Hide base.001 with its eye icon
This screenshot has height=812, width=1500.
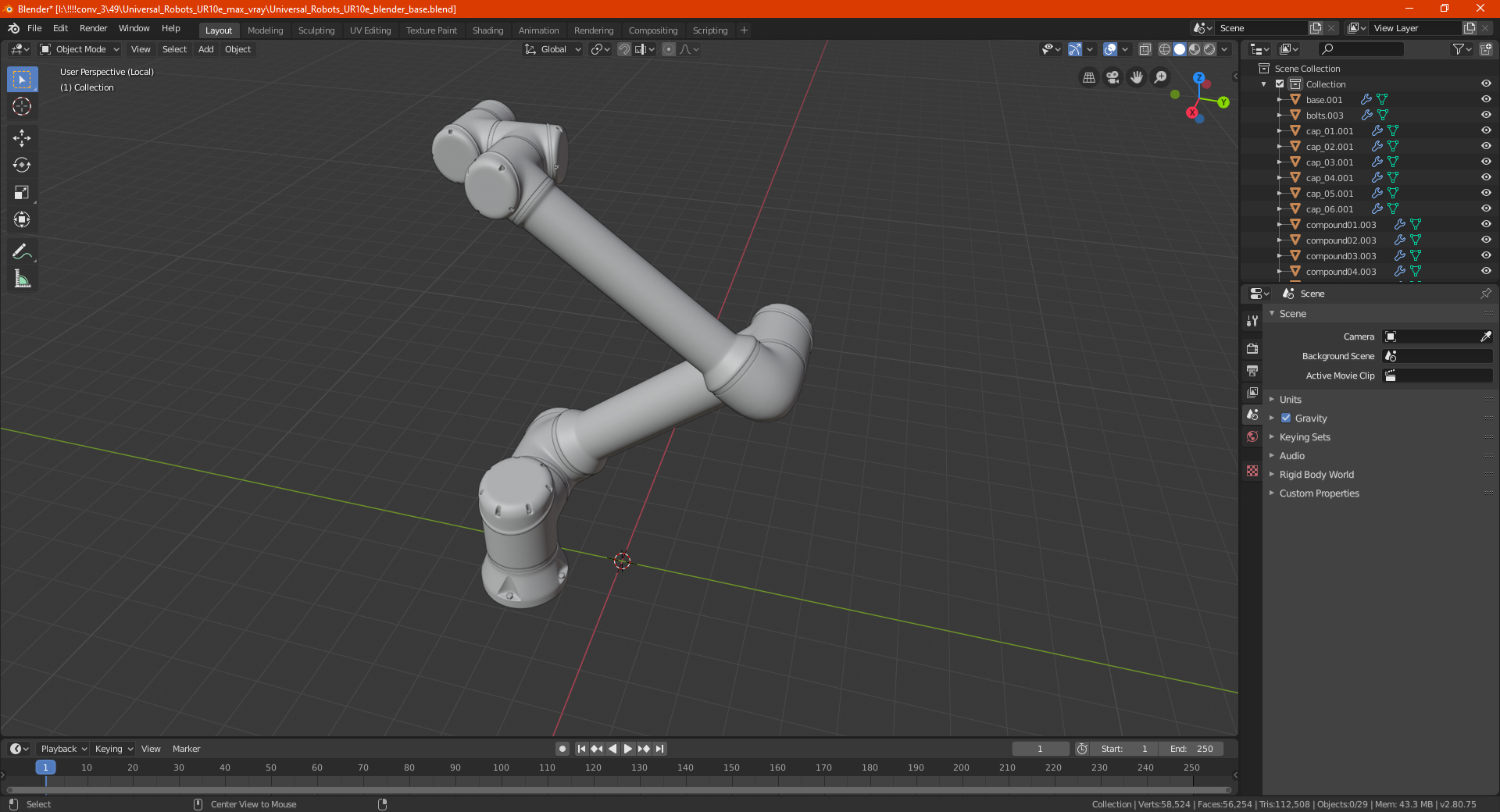click(x=1486, y=99)
